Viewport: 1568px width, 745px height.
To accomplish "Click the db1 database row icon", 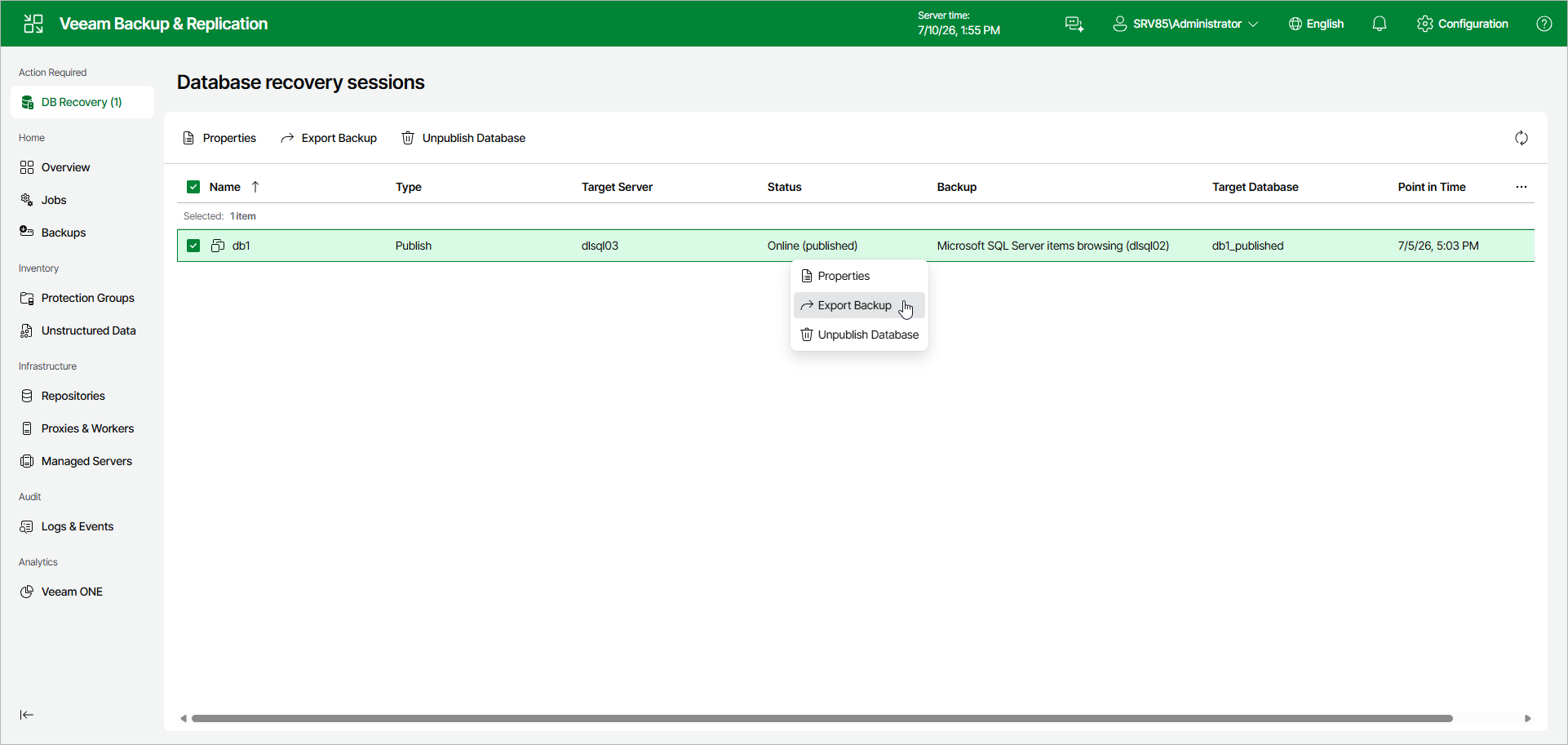I will coord(218,246).
